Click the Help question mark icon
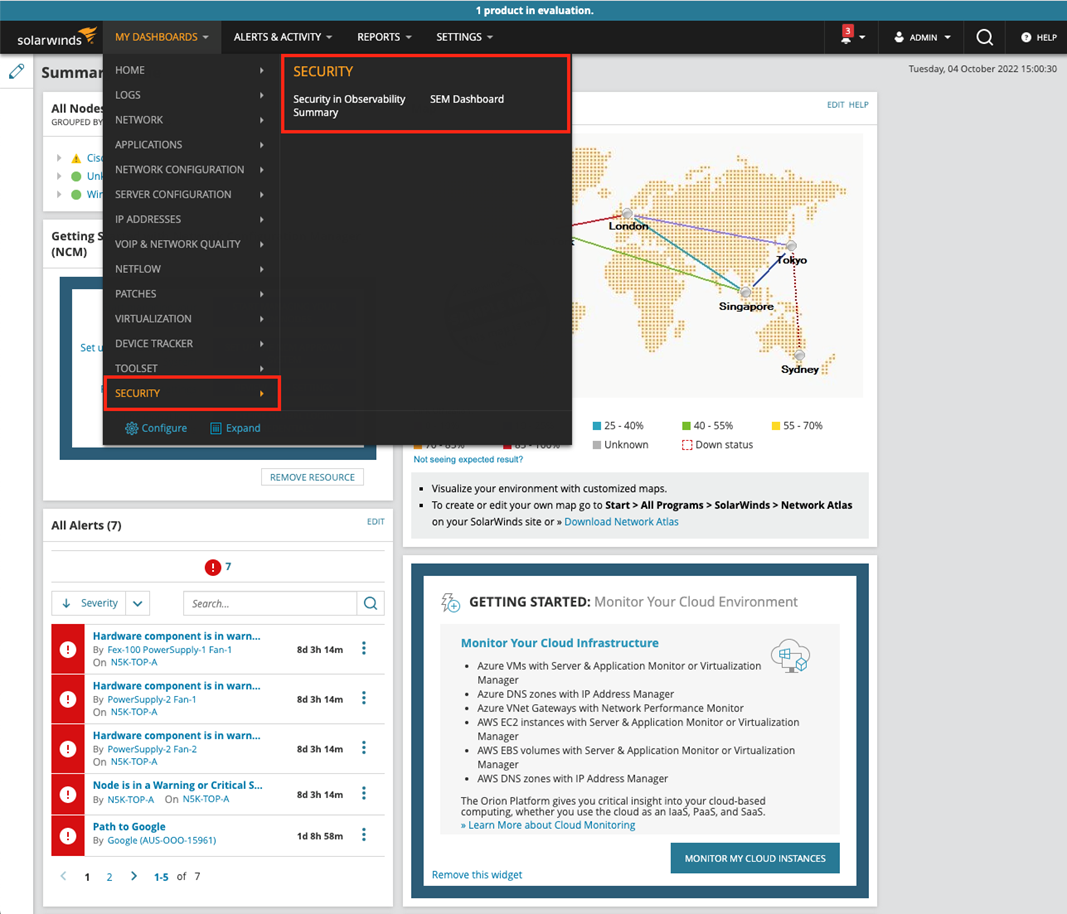The width and height of the screenshot is (1067, 914). pos(1025,37)
